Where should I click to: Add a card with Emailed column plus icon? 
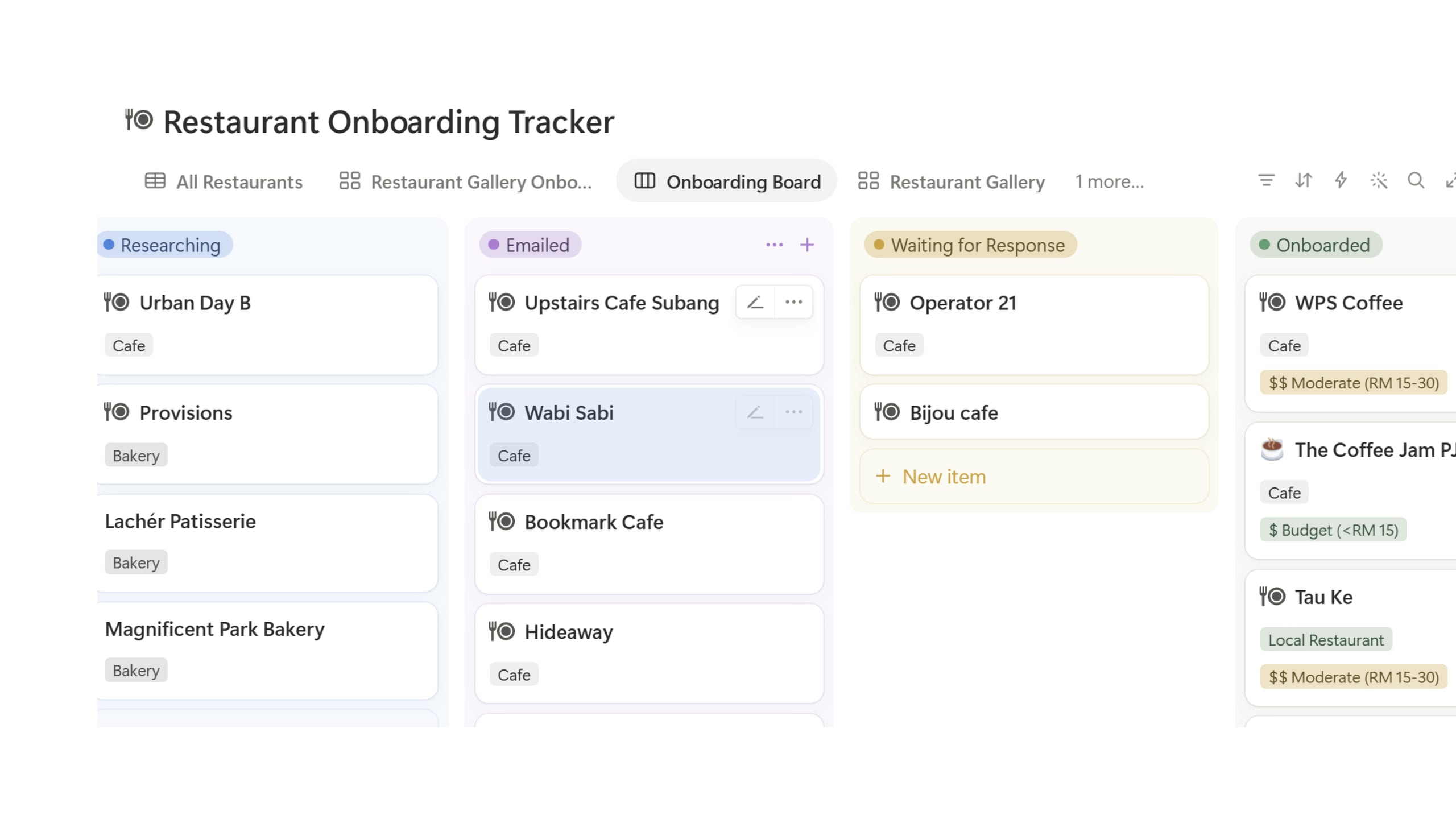coord(807,245)
